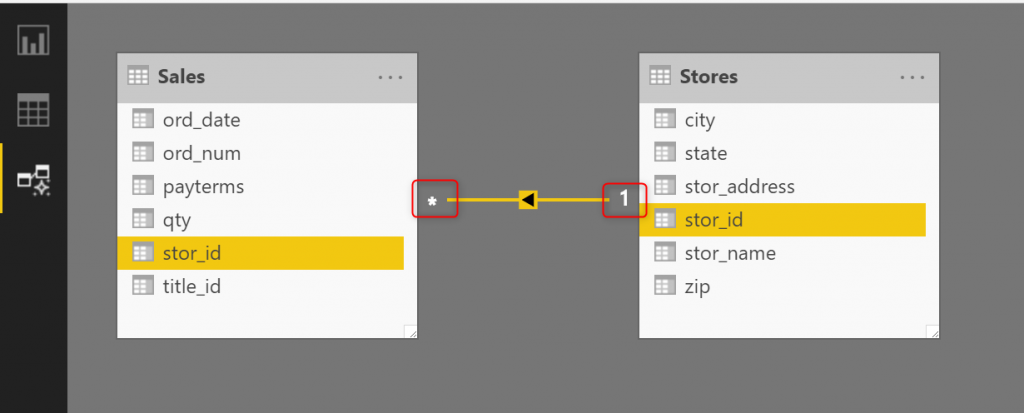The width and height of the screenshot is (1024, 413).
Task: Open Sales table more options ellipsis
Action: (x=391, y=77)
